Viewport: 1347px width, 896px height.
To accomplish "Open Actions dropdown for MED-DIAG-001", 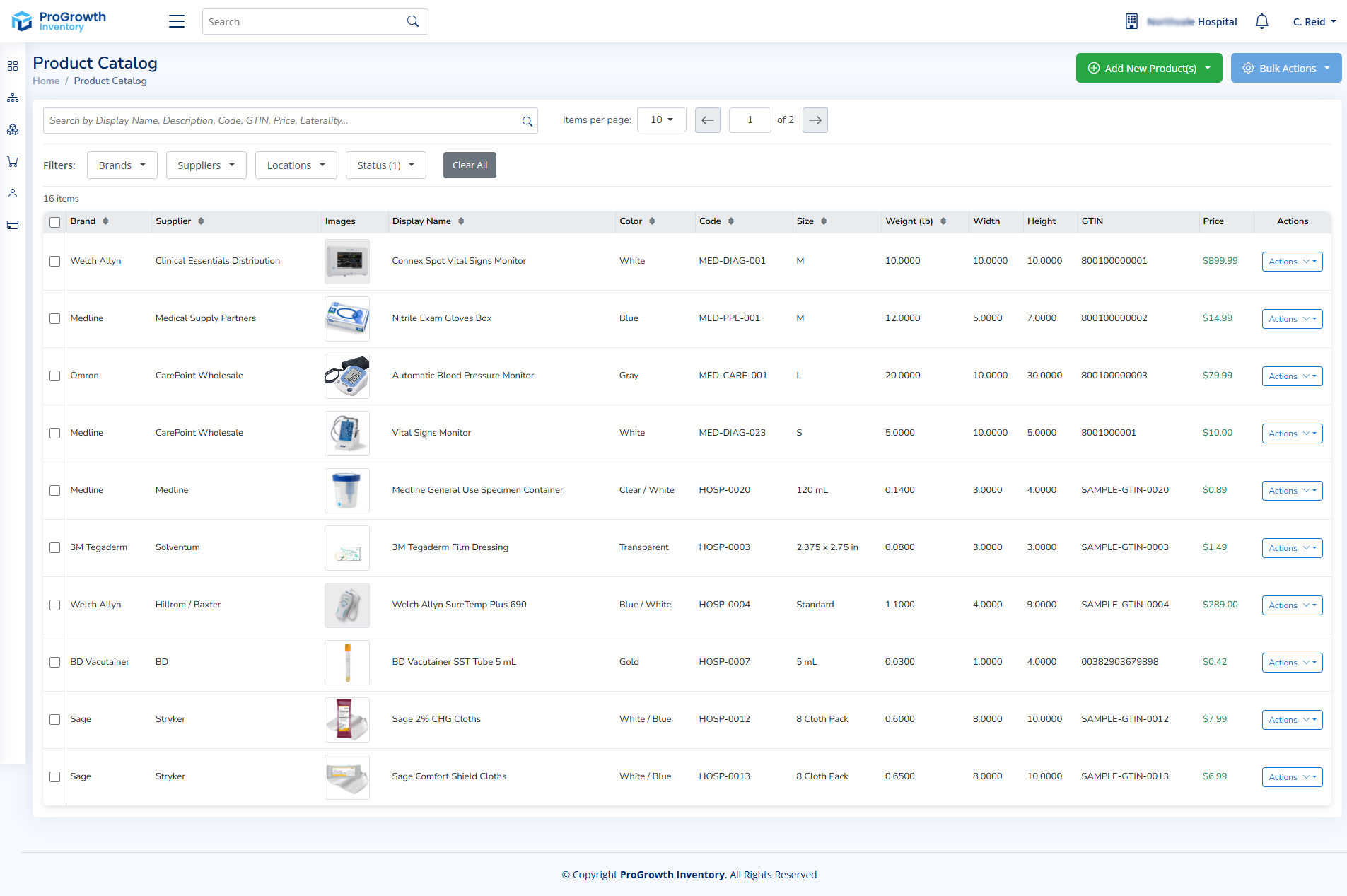I will 1293,262.
